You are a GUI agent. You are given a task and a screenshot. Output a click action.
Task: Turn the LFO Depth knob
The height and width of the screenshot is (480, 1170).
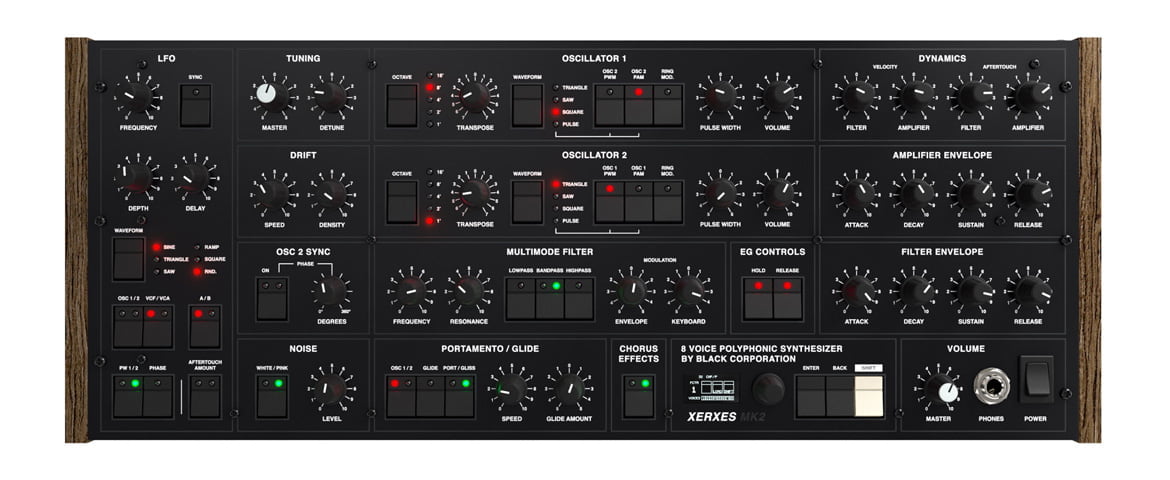click(137, 178)
